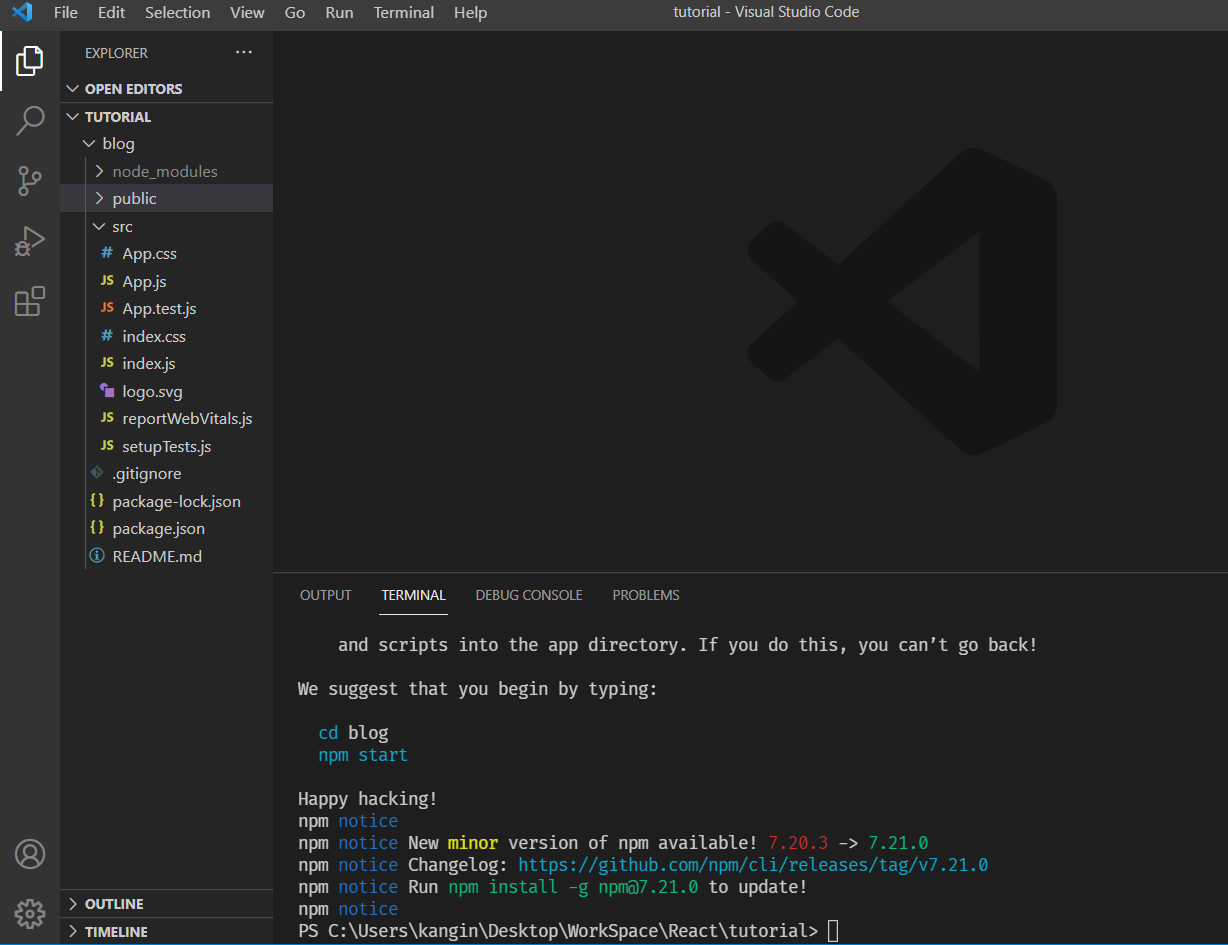
Task: Open logo.svg file name in explorer
Action: 152,392
